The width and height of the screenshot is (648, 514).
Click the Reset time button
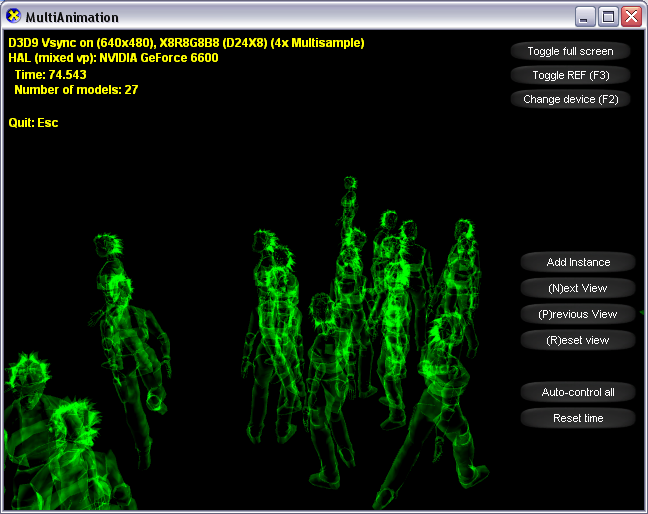[578, 418]
